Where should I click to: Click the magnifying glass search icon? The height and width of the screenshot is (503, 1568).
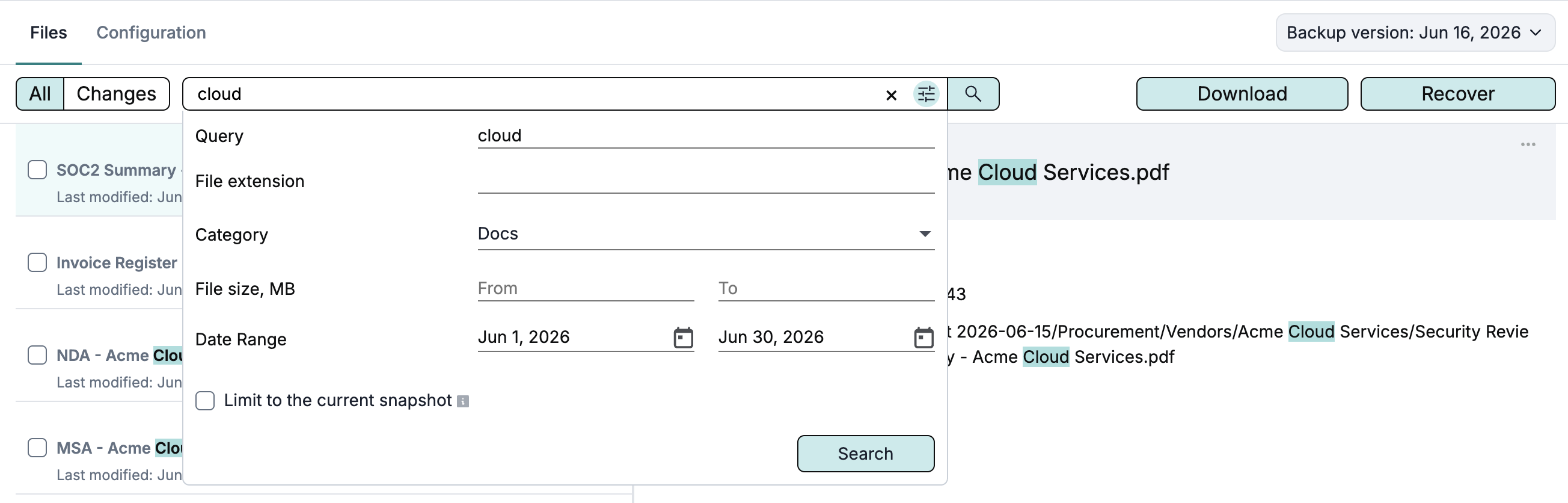(x=973, y=94)
